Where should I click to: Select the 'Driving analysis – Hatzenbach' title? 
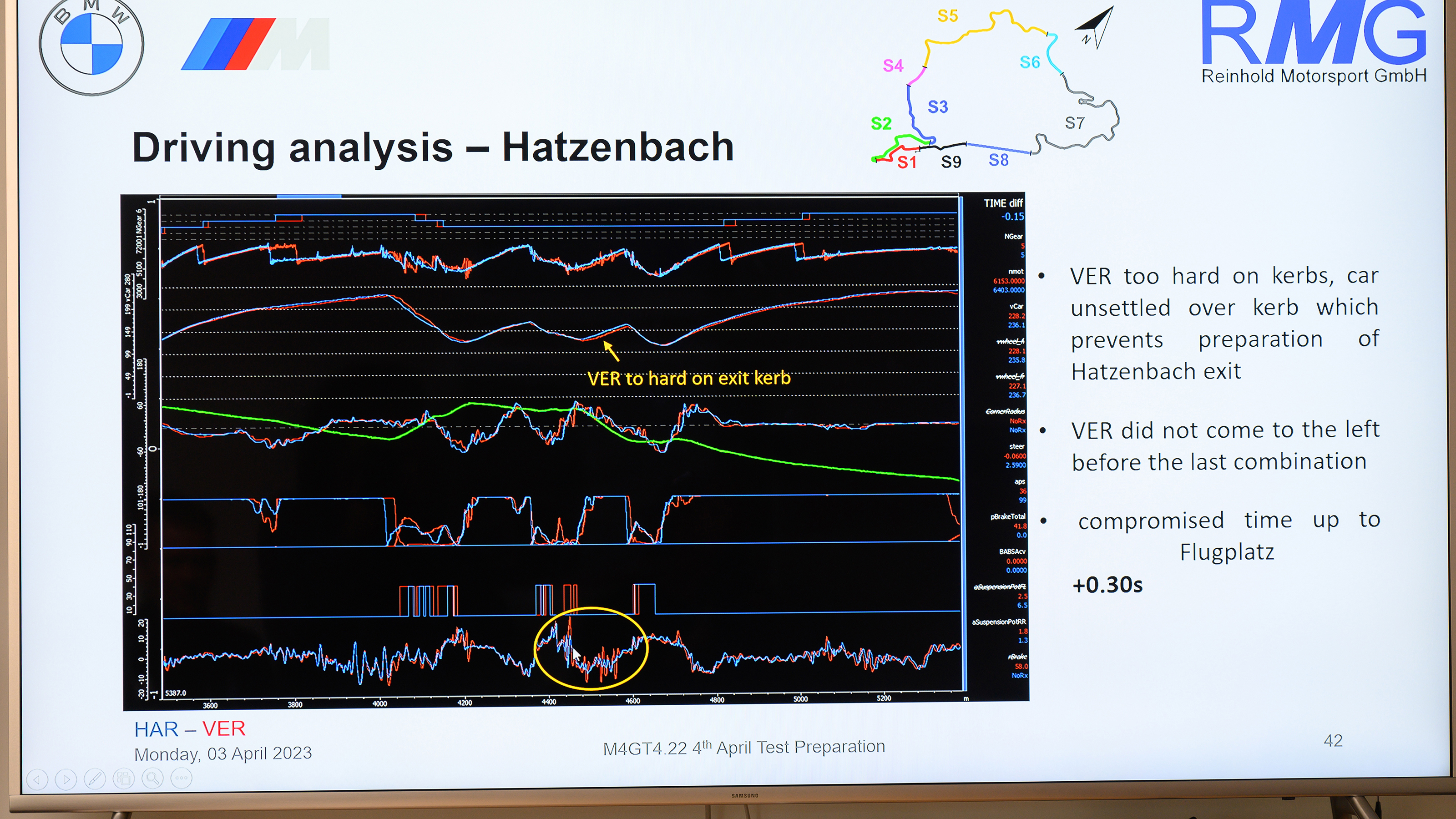(433, 147)
